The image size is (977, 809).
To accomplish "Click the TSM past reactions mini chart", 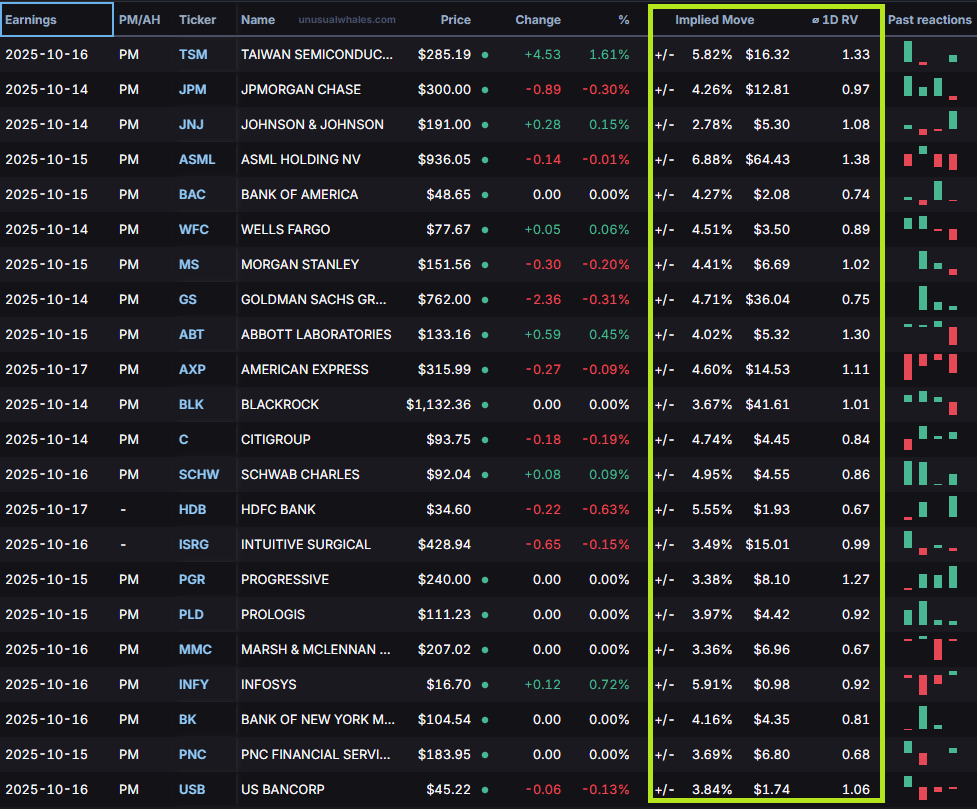I will point(930,53).
